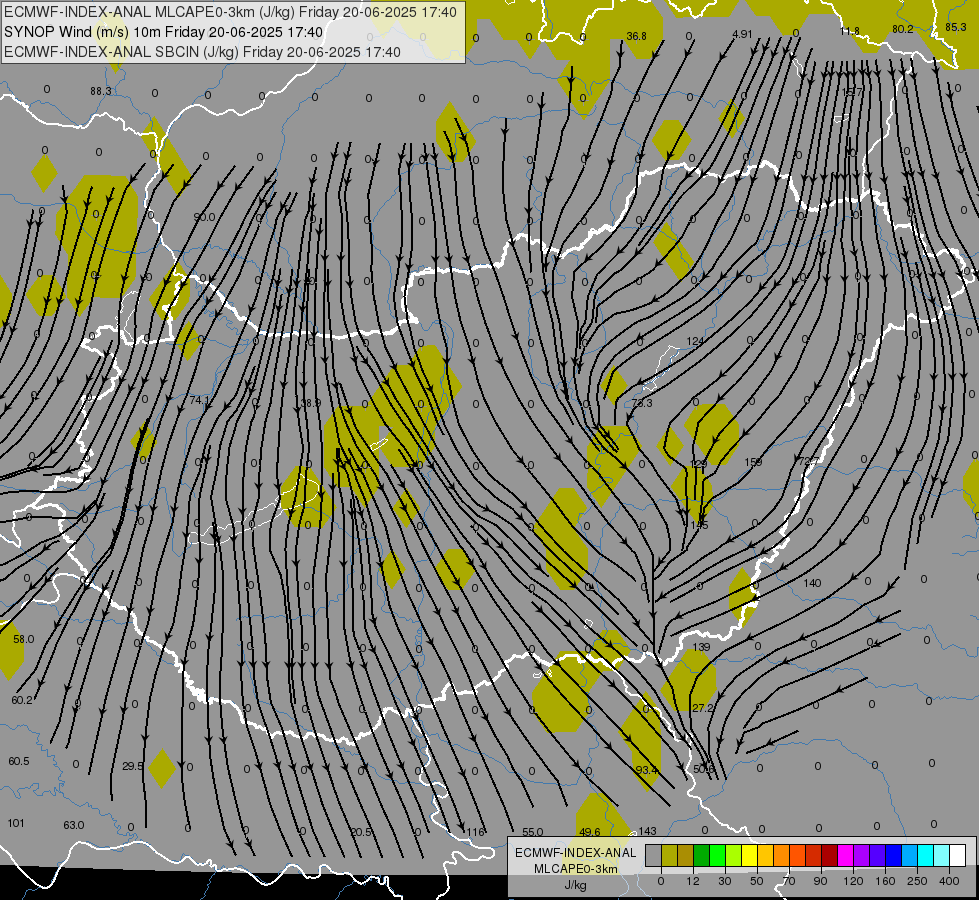Click the map value 140
The width and height of the screenshot is (979, 900).
(812, 583)
